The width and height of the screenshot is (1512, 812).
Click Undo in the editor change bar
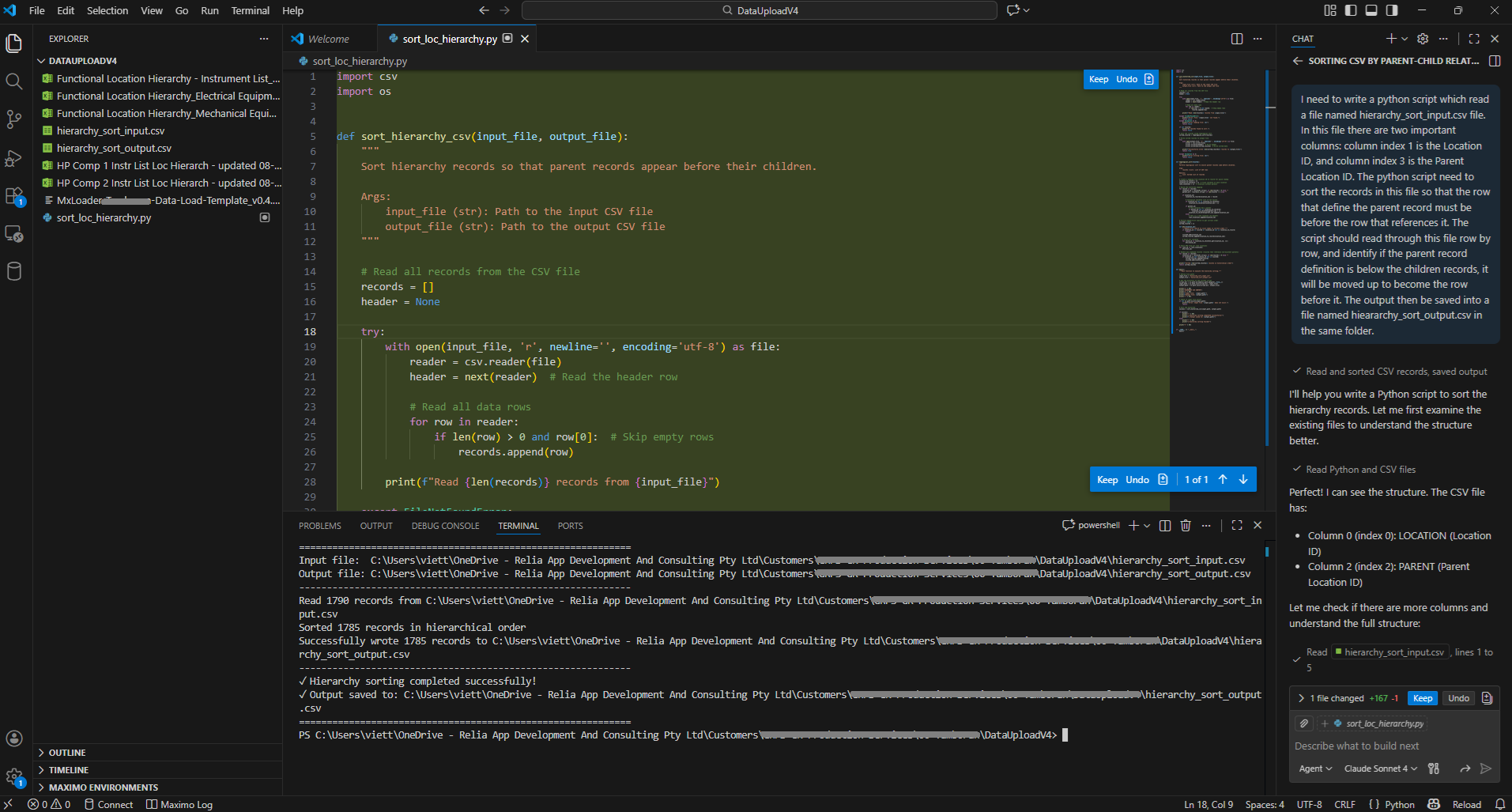pos(1137,479)
